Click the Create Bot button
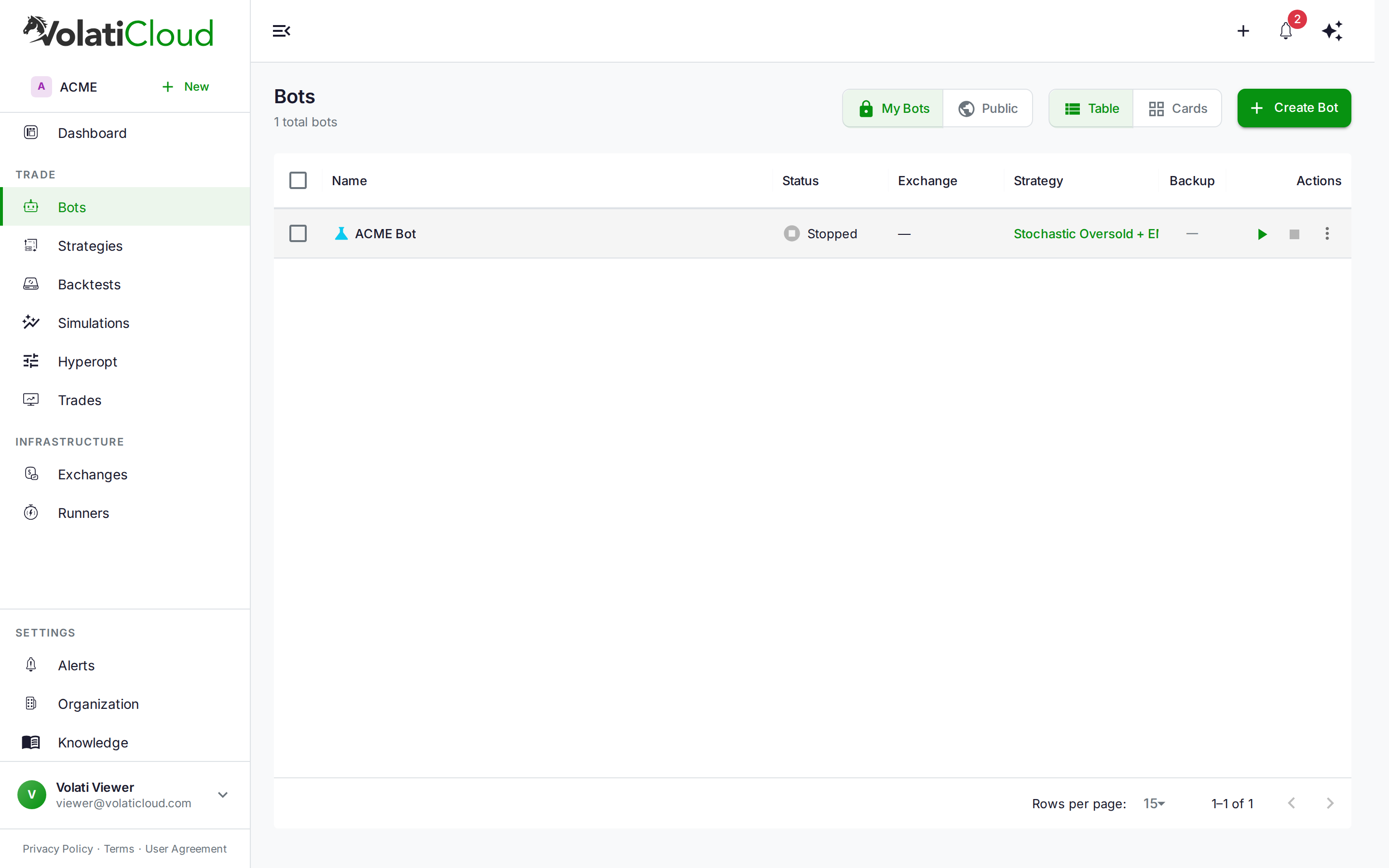This screenshot has width=1389, height=868. (x=1294, y=108)
